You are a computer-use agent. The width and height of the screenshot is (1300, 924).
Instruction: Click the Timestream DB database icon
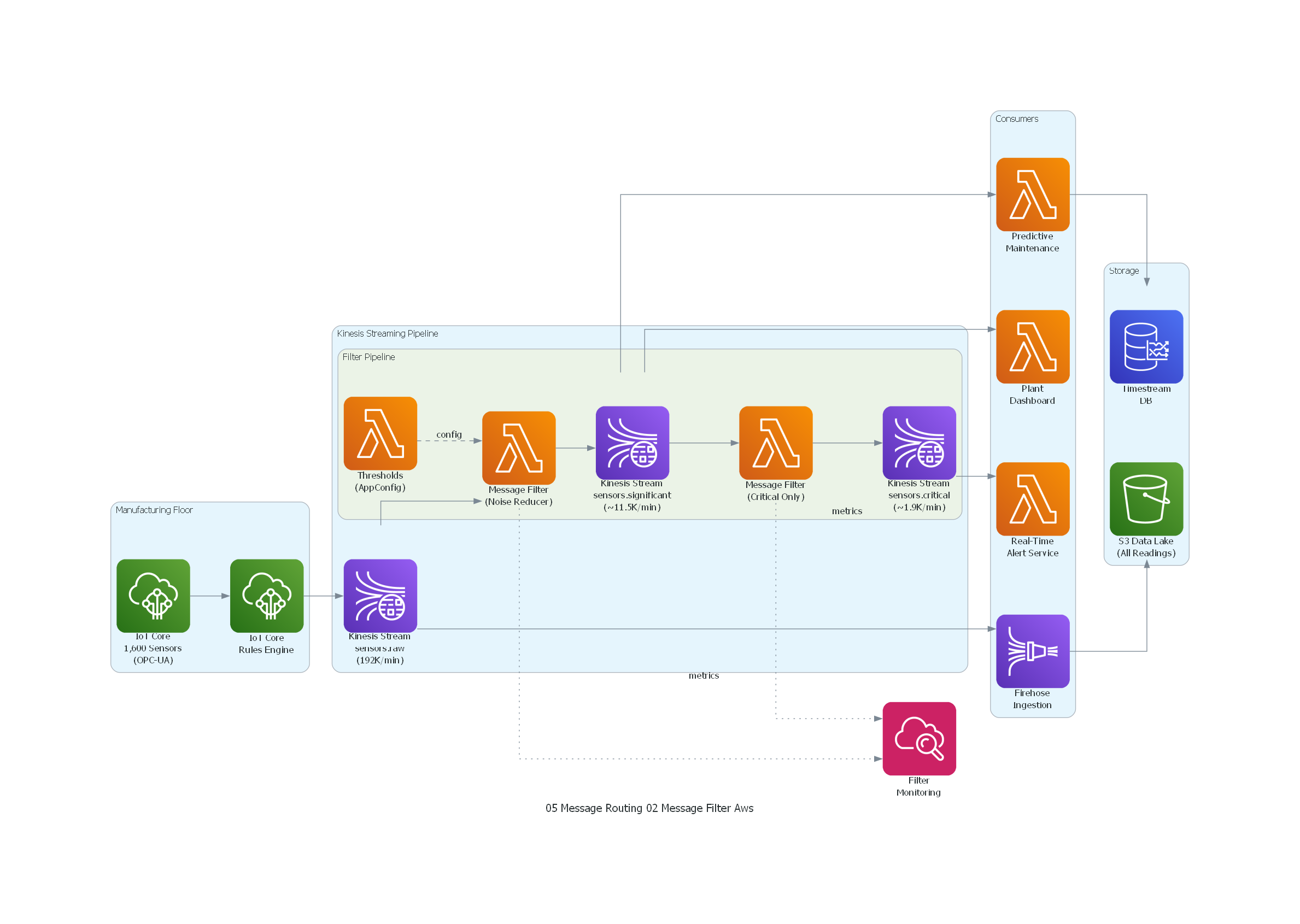[1146, 346]
